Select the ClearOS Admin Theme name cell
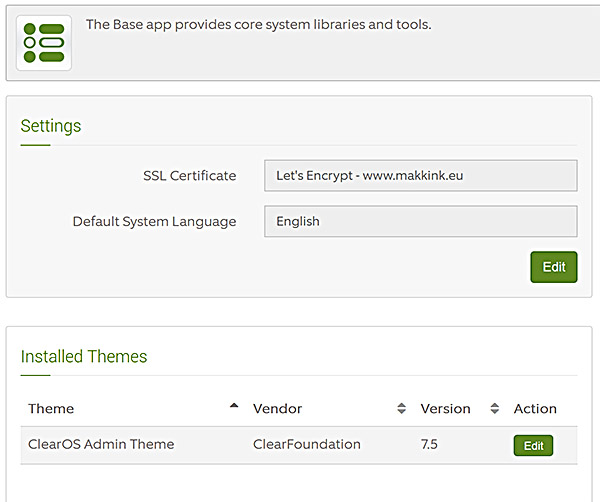Screen dimensions: 600x502 [x=101, y=445]
